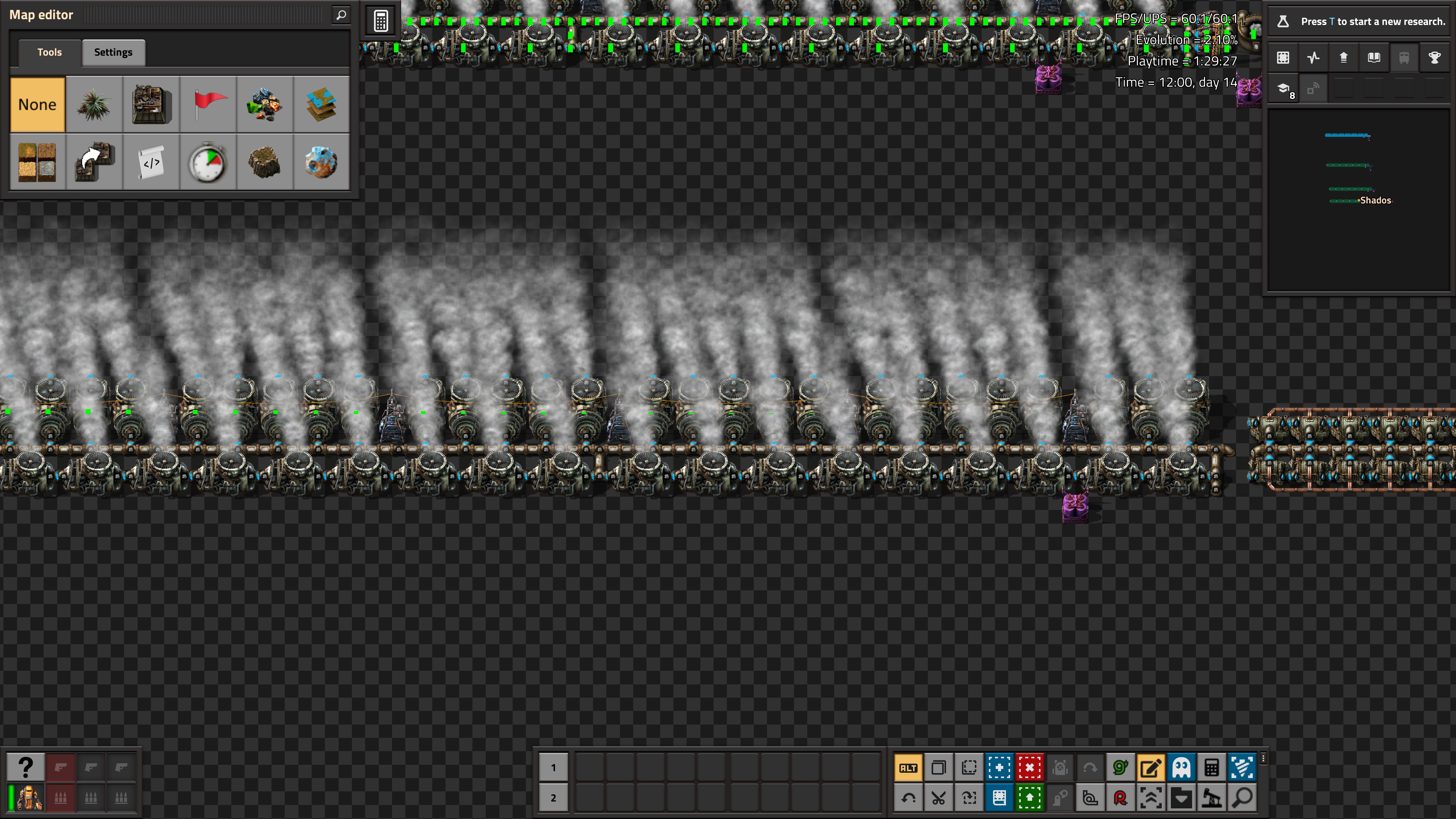Switch to the Tools tab
This screenshot has width=1456, height=819.
tap(49, 52)
